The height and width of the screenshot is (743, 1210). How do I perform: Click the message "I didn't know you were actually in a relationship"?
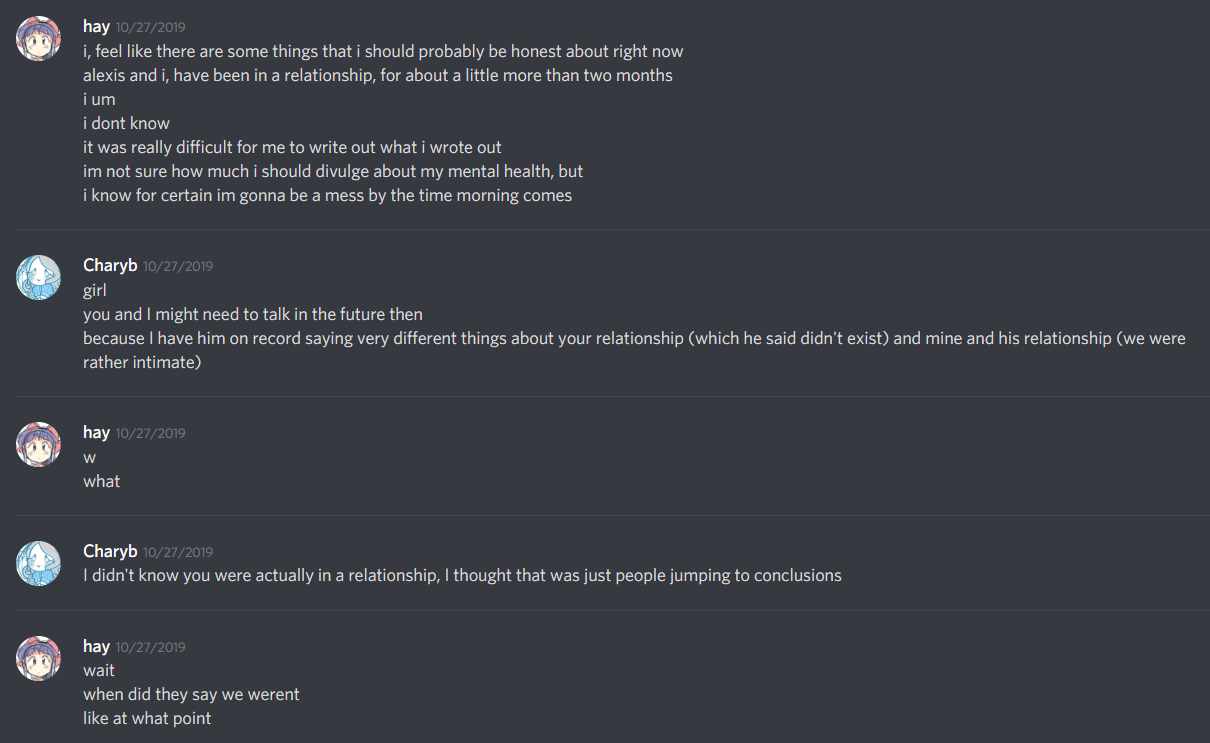(x=462, y=575)
